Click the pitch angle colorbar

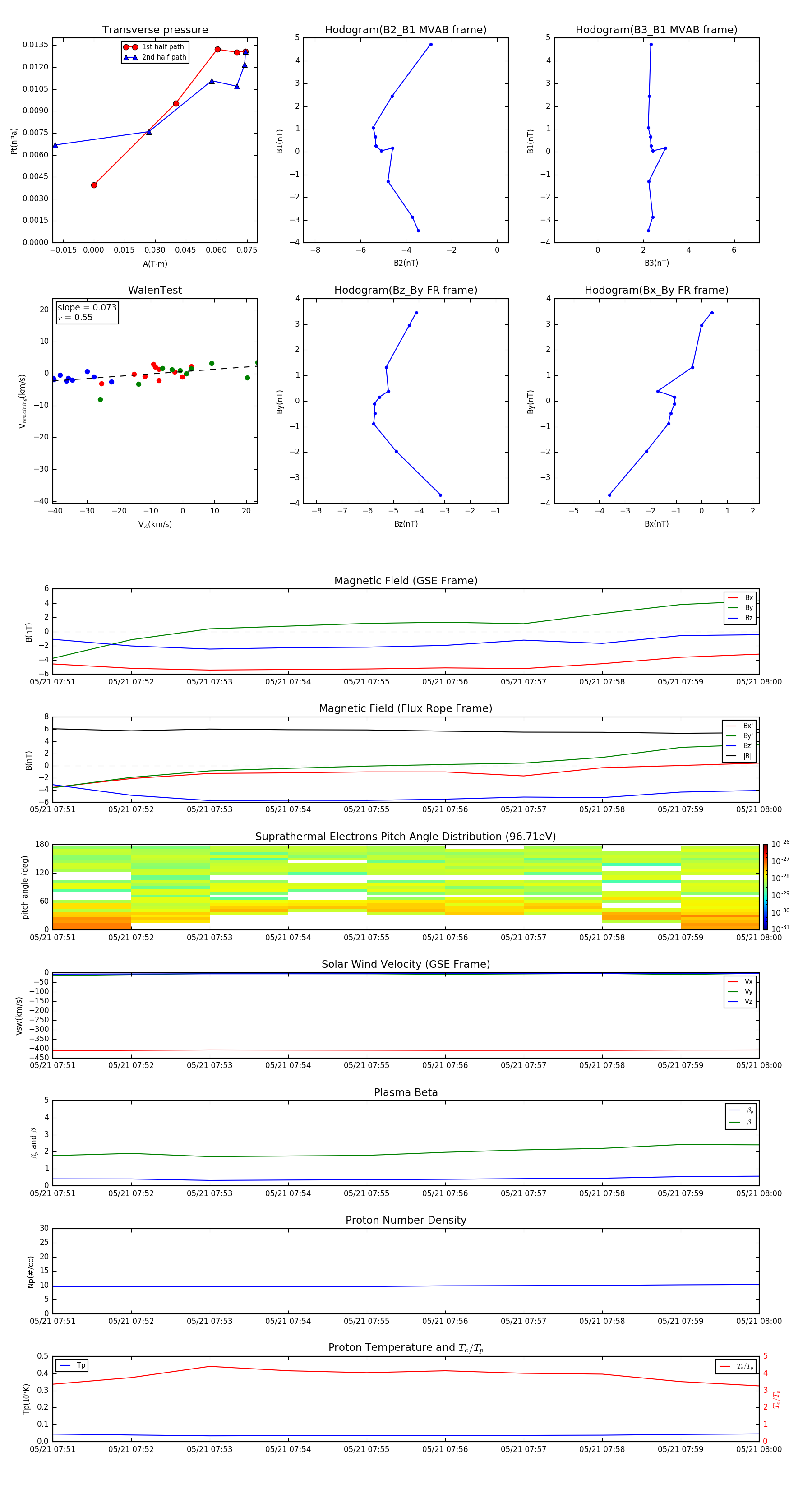pyautogui.click(x=765, y=887)
